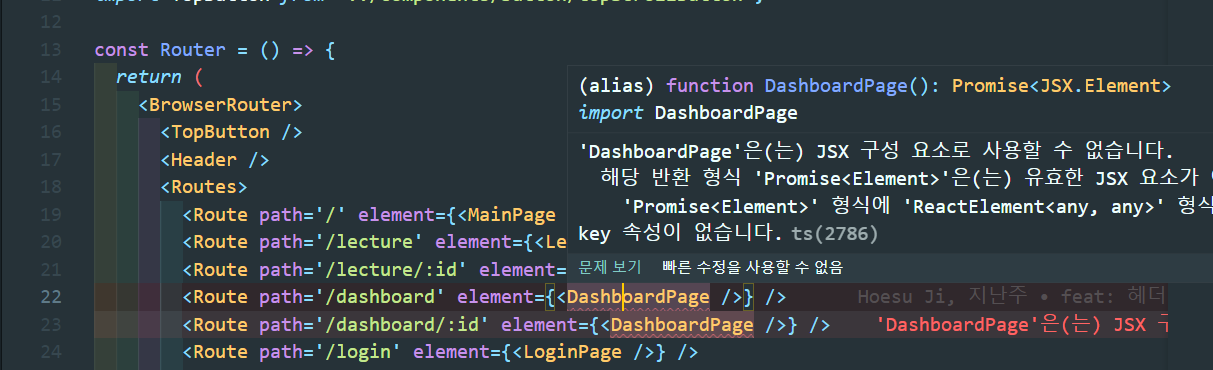
Task: Click the Header tag
Action: (x=215, y=160)
